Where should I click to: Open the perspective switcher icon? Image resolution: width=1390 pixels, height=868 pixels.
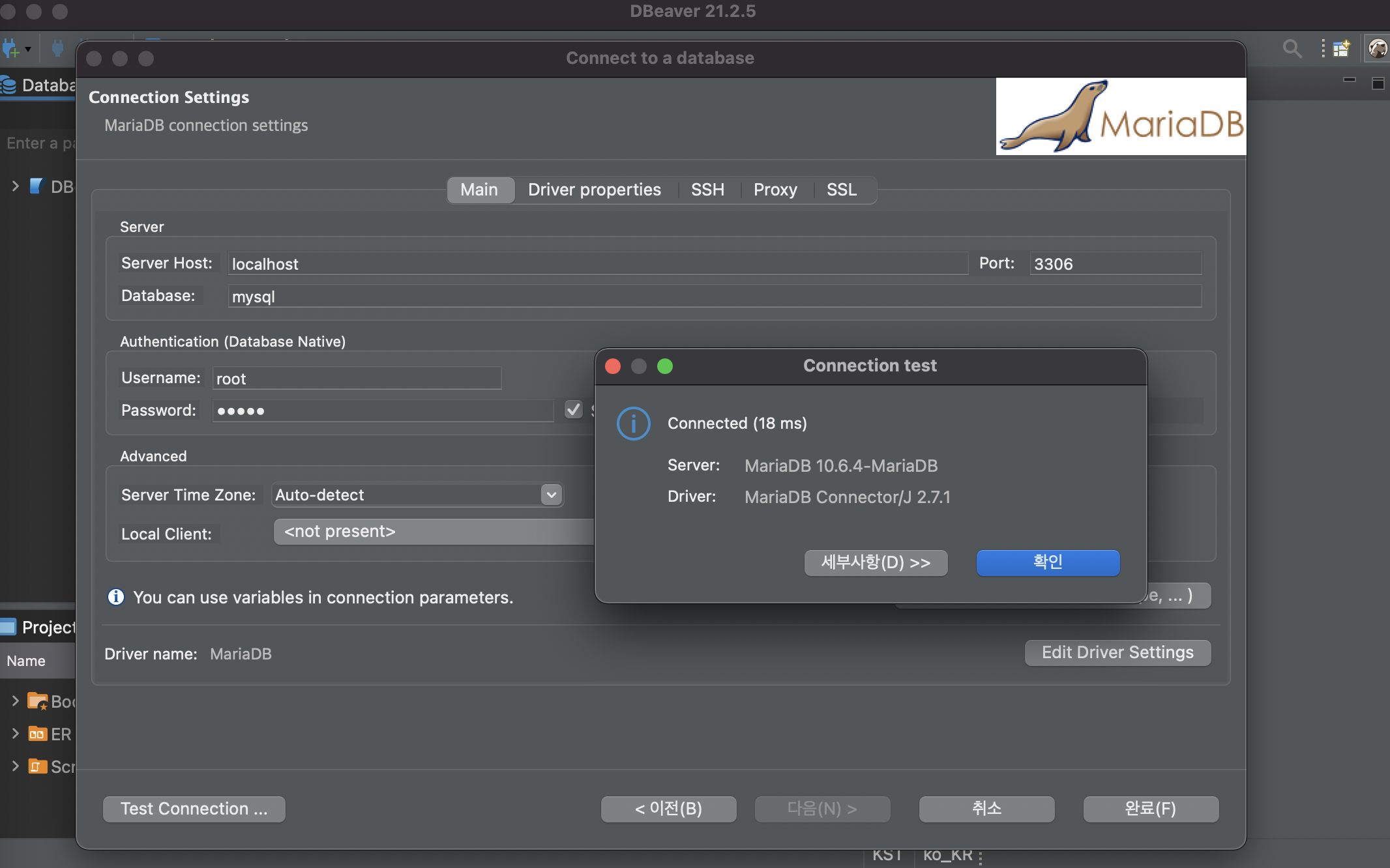tap(1342, 49)
